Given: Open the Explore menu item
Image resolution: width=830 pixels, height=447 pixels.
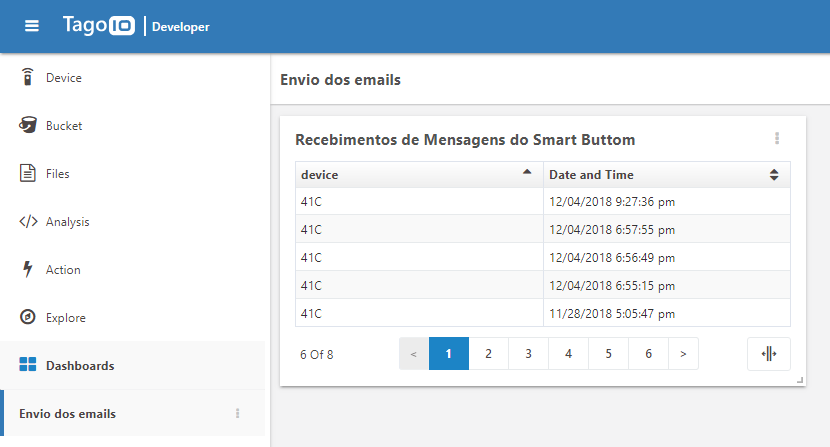Looking at the screenshot, I should pos(66,318).
